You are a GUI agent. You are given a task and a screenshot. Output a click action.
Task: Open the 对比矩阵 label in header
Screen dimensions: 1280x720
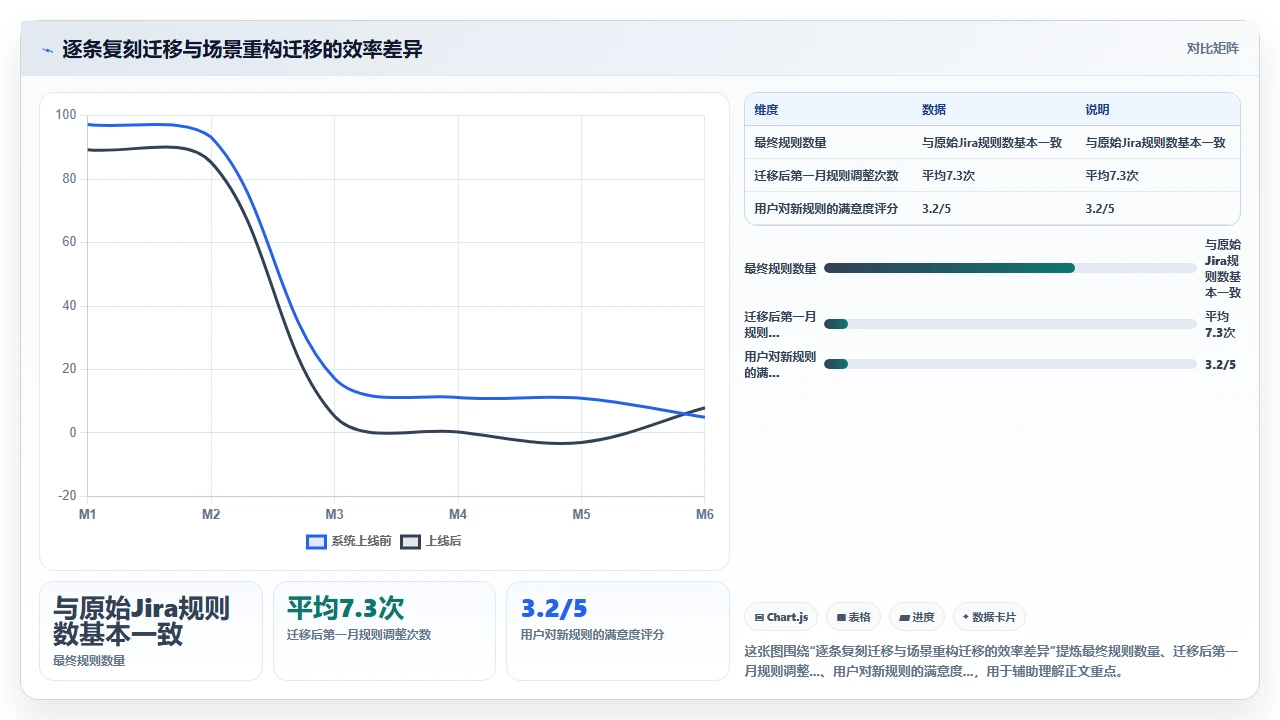1212,48
